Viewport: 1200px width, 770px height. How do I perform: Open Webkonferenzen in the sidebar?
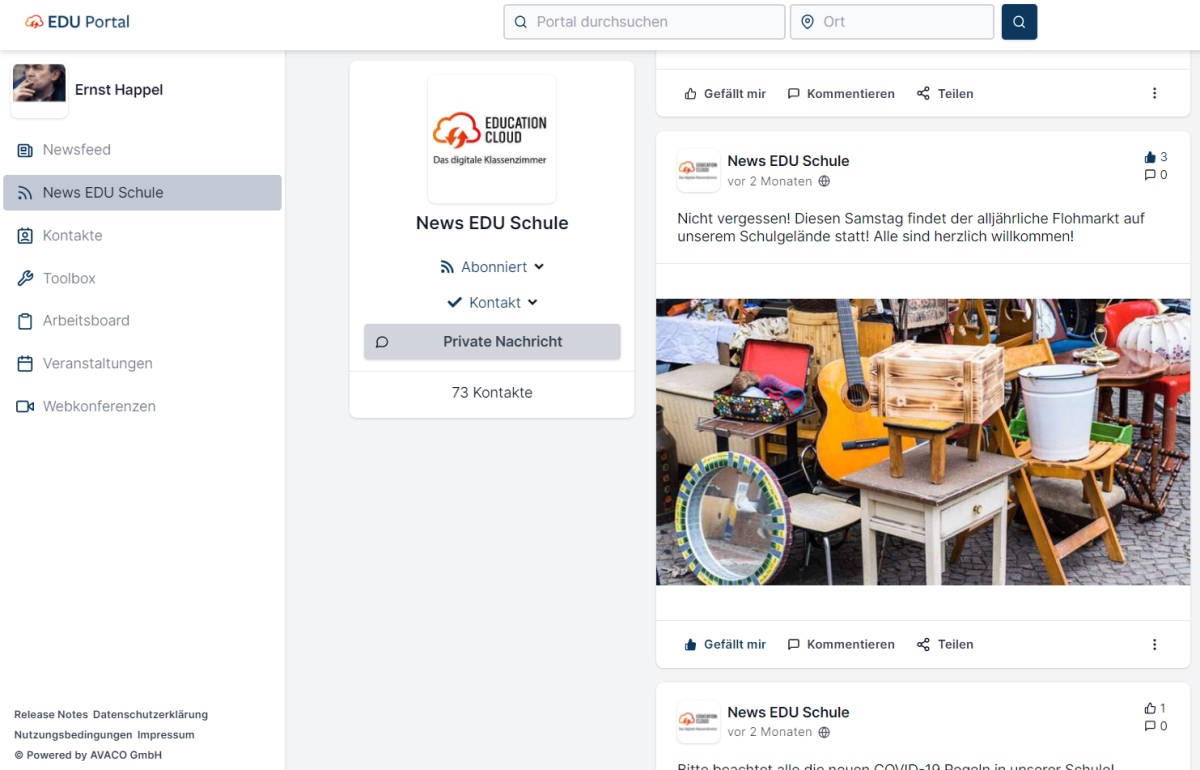[x=99, y=407]
